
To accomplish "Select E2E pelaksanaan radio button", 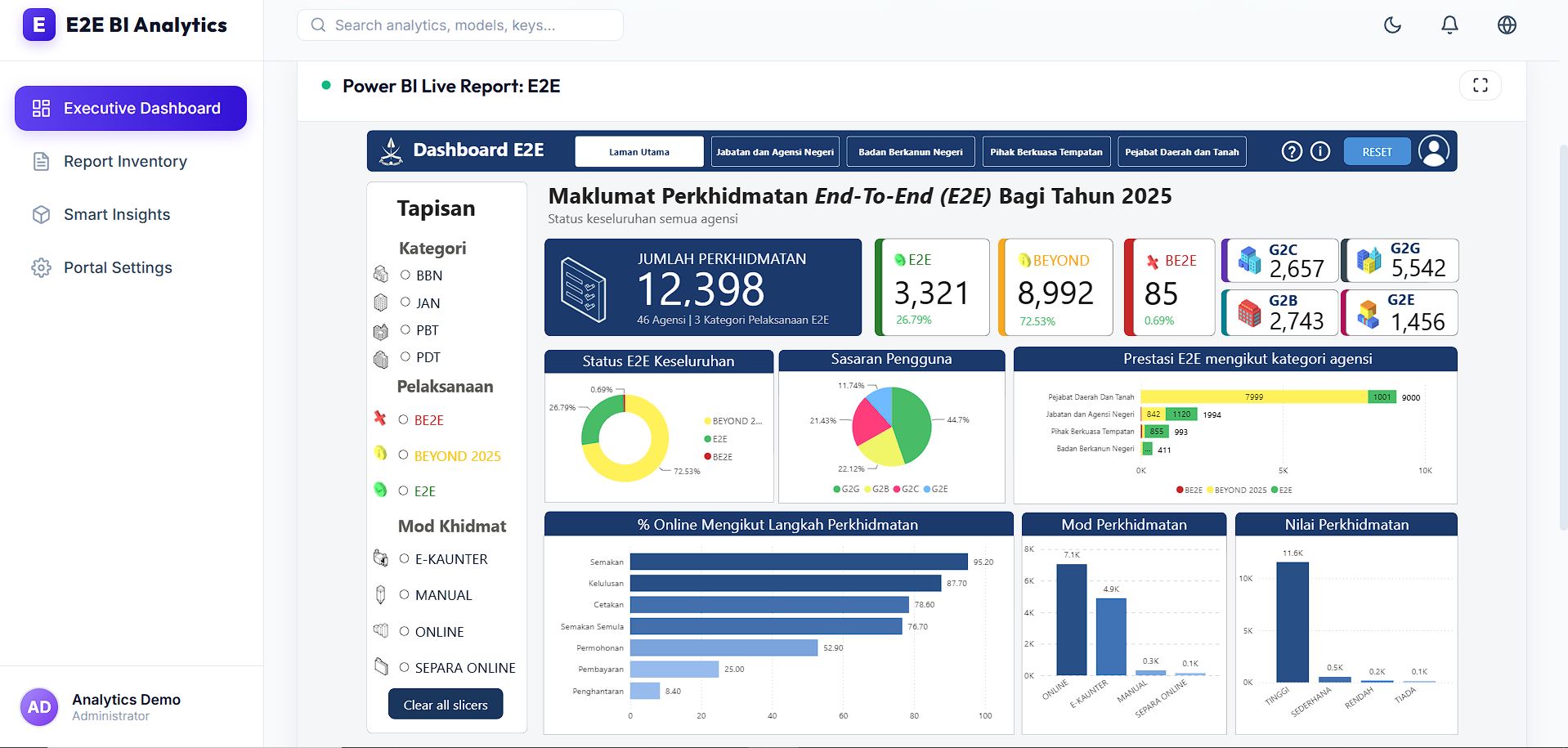I will (403, 490).
